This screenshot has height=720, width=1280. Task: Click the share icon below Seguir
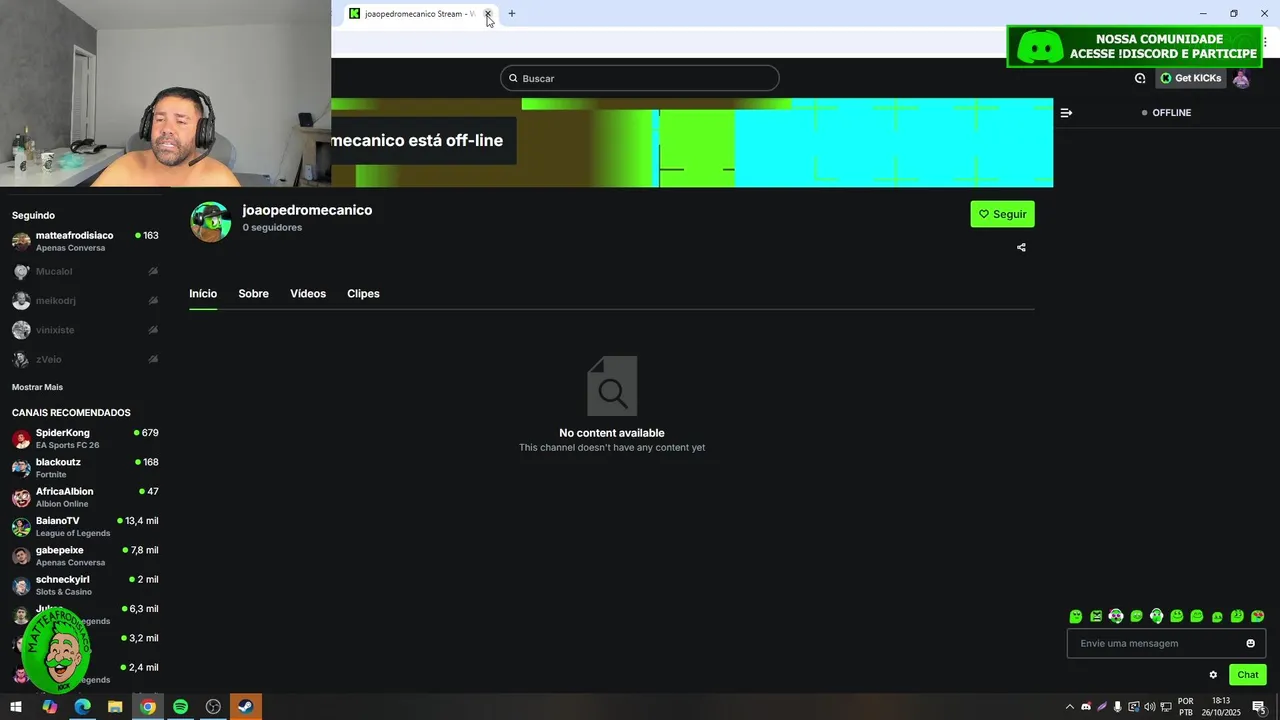1021,247
